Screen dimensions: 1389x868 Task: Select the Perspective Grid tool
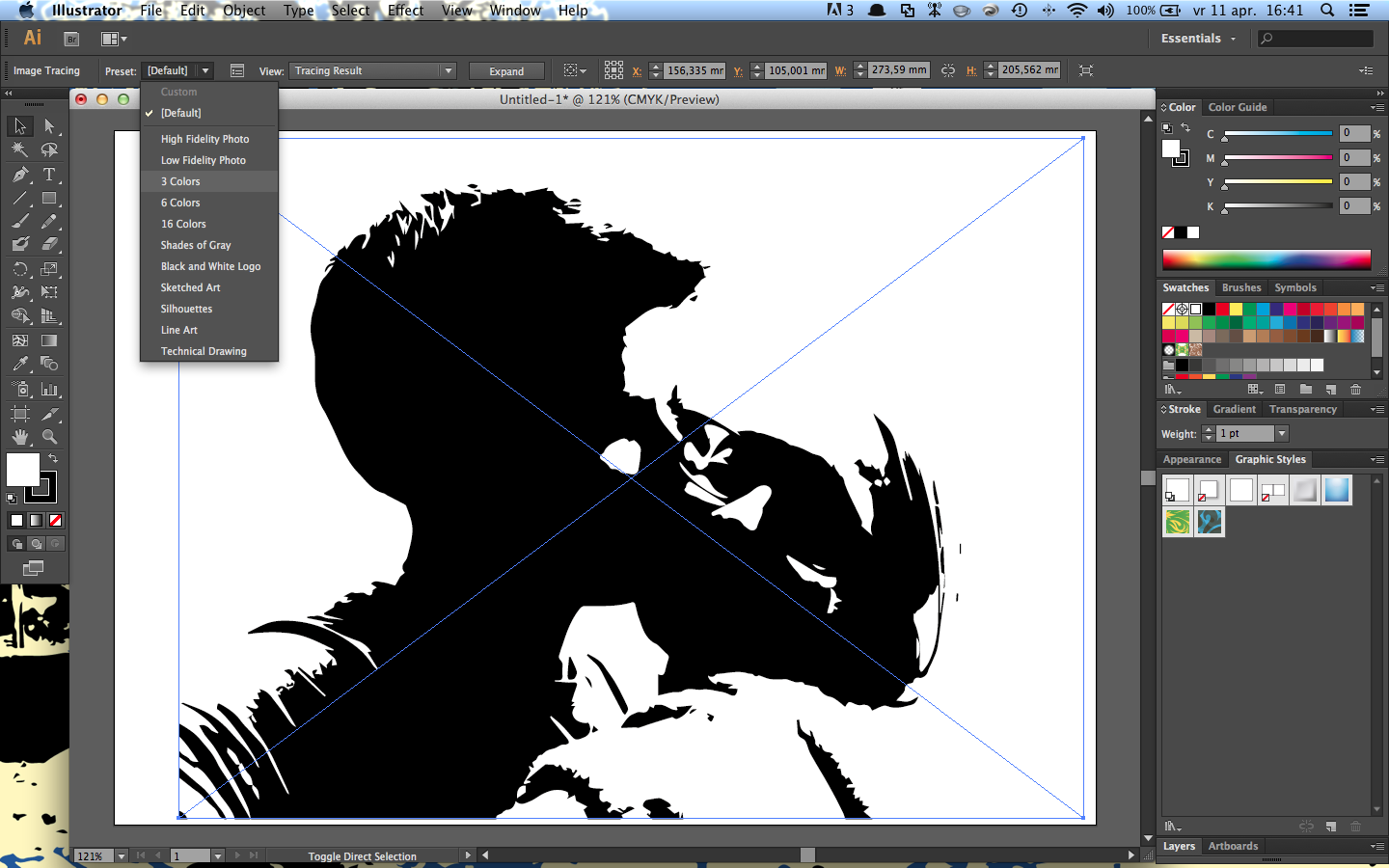click(49, 315)
